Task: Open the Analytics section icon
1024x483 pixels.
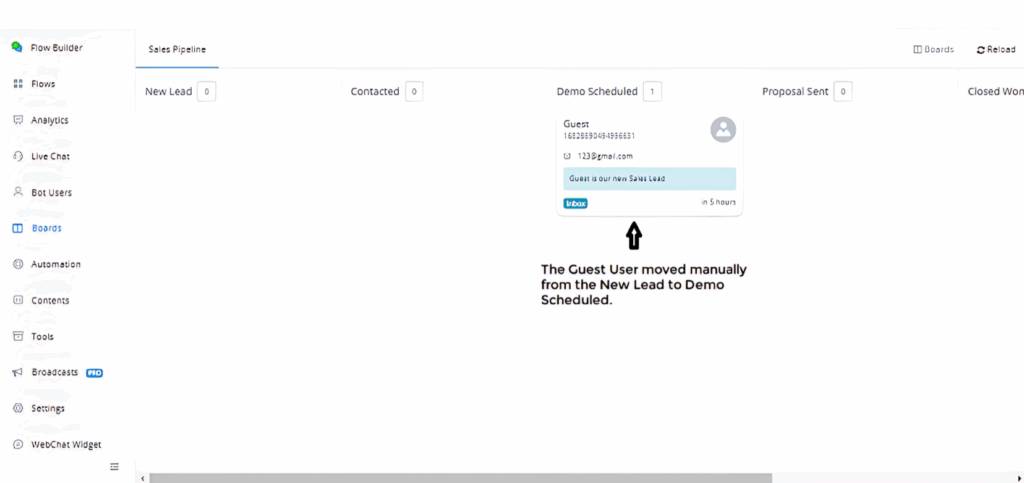Action: pyautogui.click(x=18, y=120)
